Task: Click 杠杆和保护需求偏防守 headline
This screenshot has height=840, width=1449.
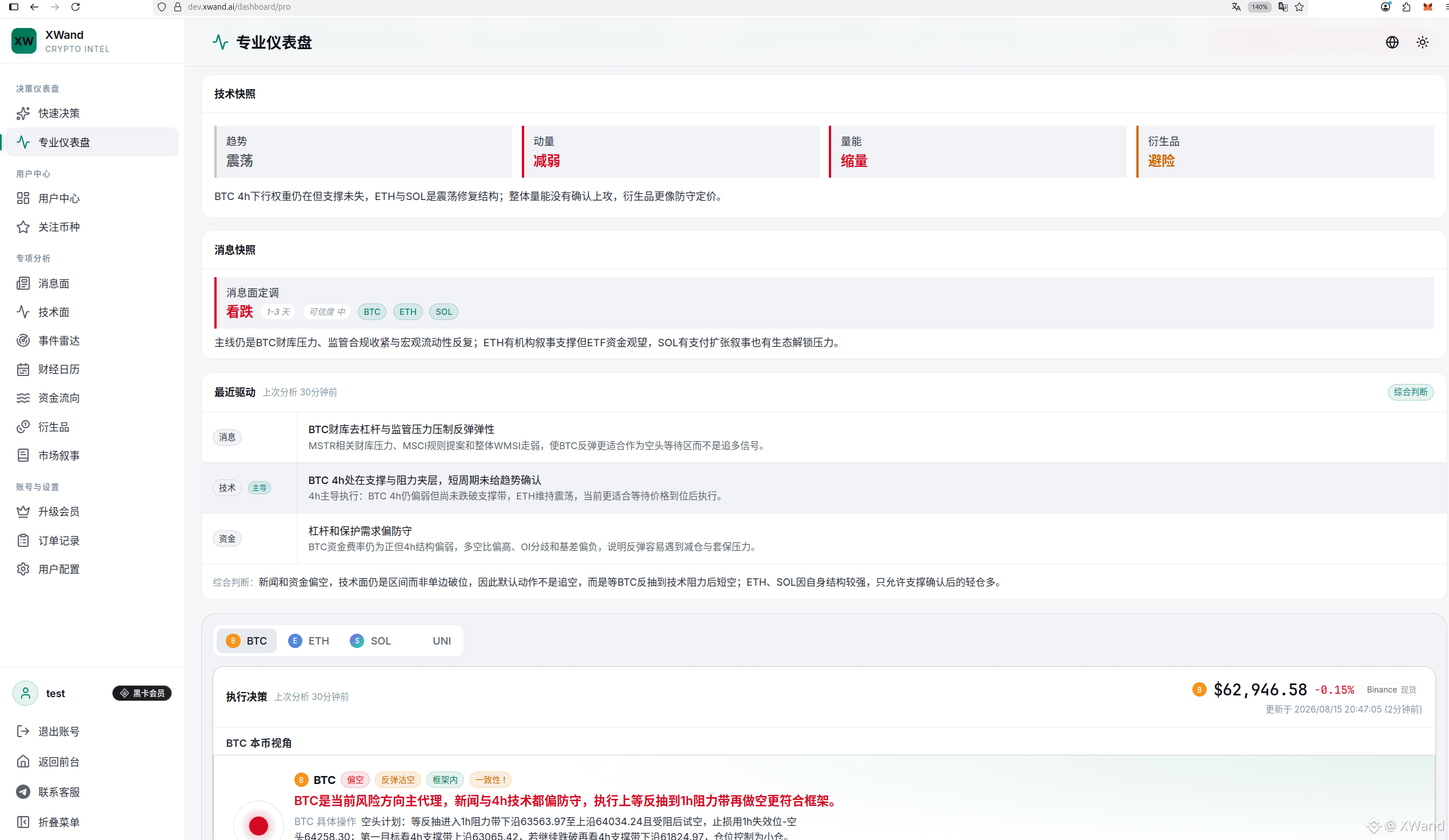Action: point(360,531)
